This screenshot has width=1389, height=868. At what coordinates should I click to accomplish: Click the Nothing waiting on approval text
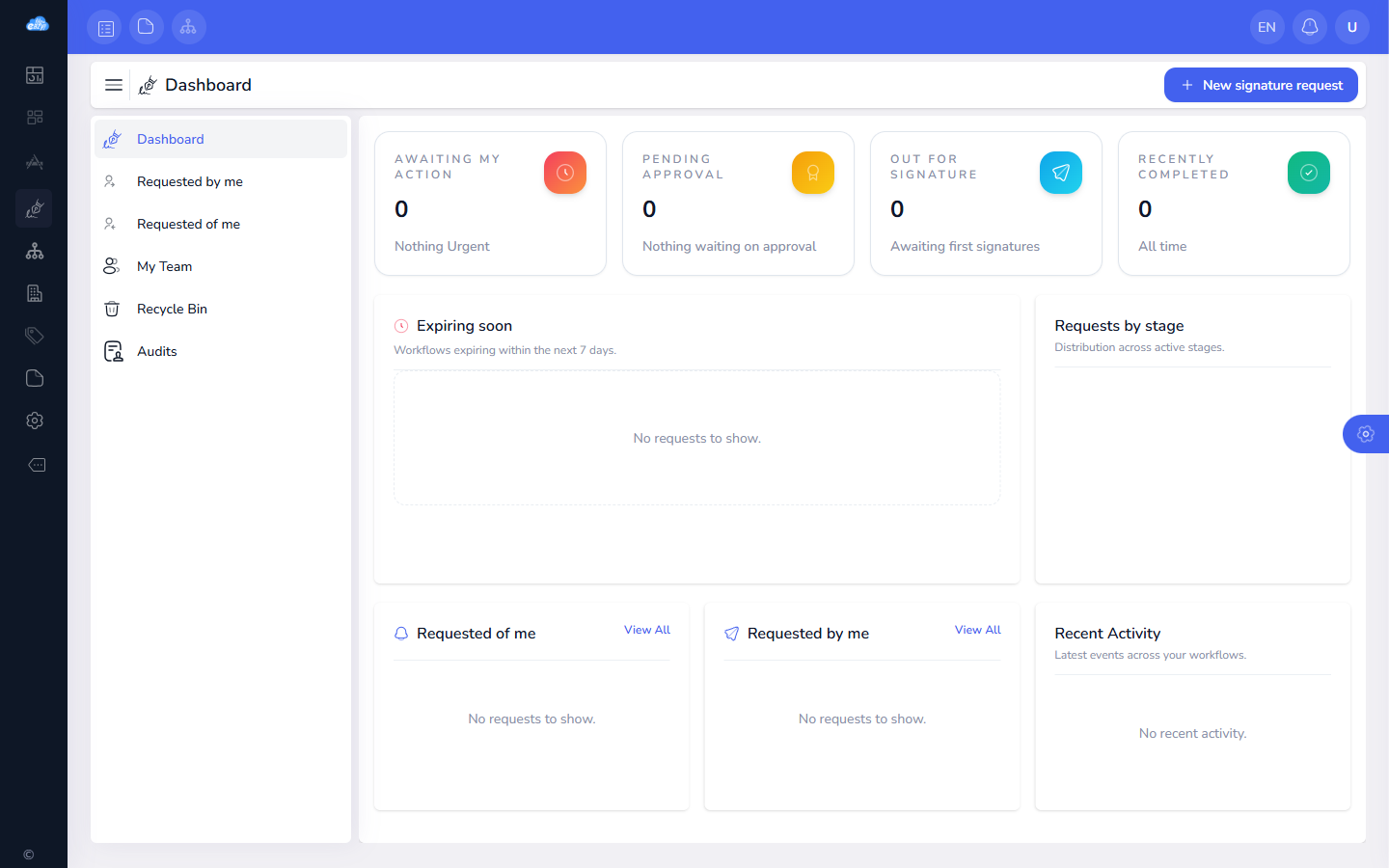(729, 246)
